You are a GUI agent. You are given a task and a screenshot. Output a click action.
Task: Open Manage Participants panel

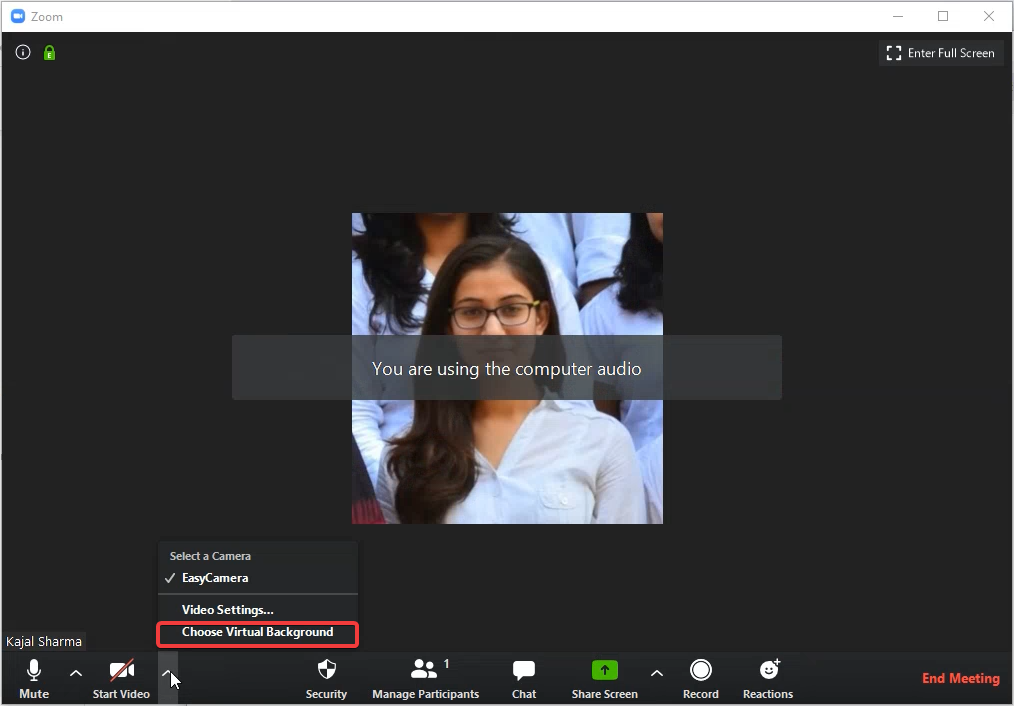tap(425, 671)
